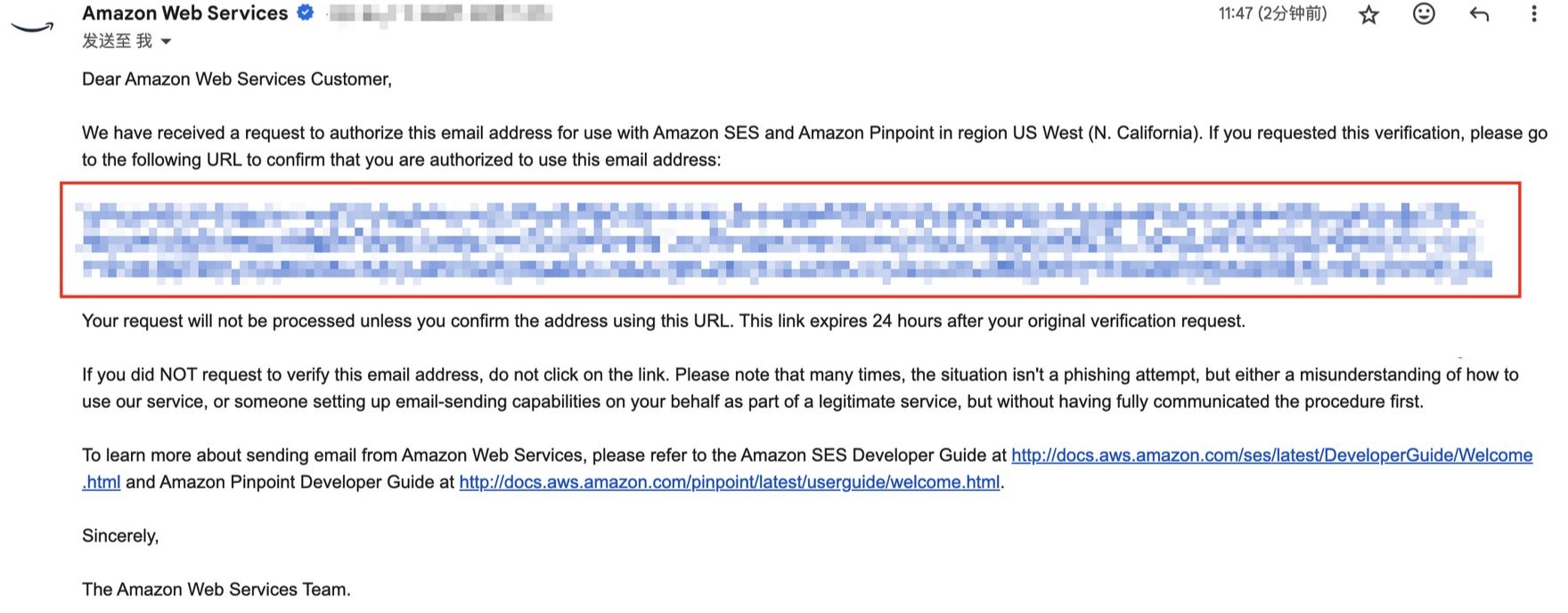Viewport: 1568px width, 613px height.
Task: Click the sender name Amazon Web Services
Action: point(185,13)
